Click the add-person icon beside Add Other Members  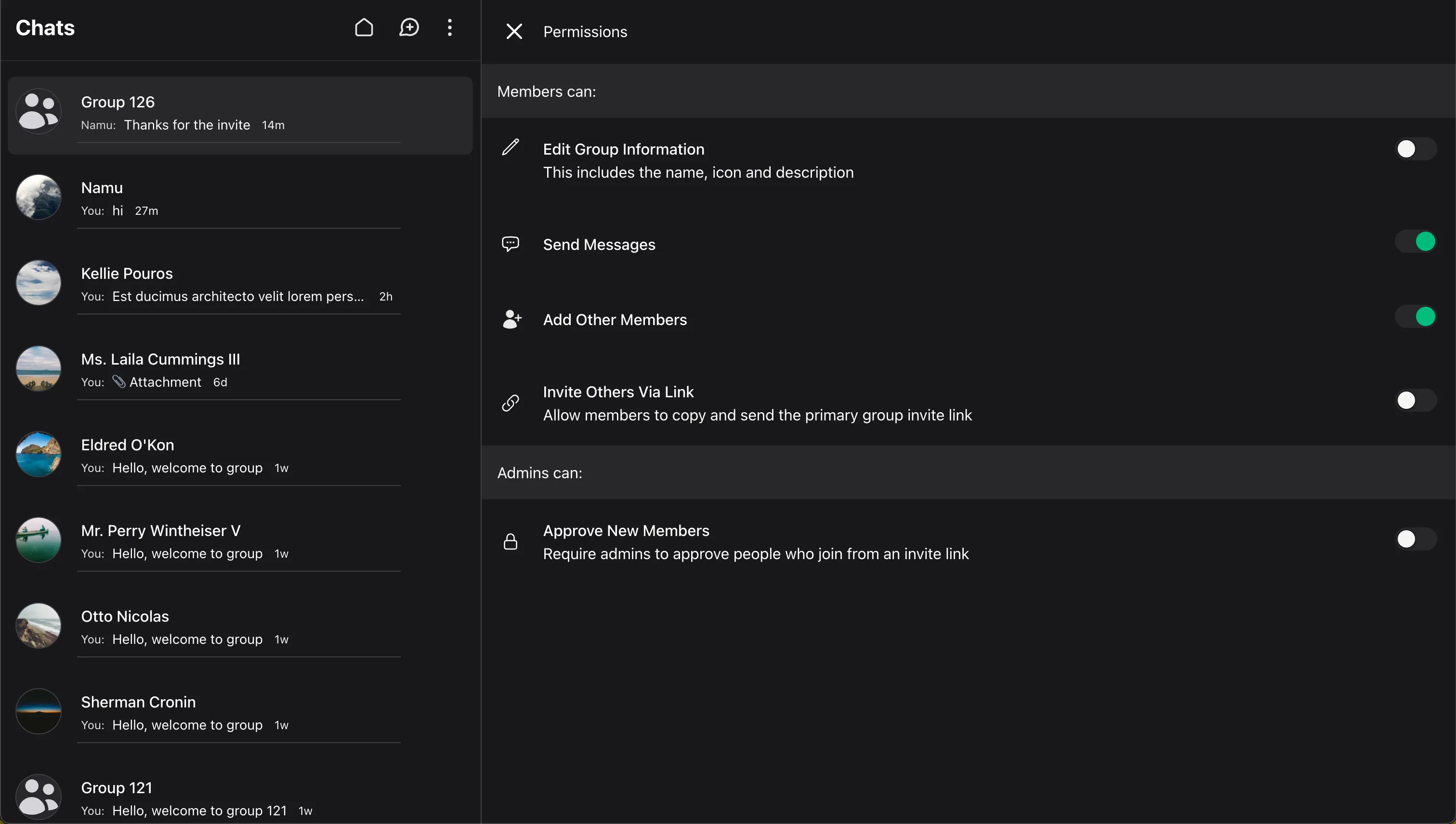pyautogui.click(x=512, y=319)
